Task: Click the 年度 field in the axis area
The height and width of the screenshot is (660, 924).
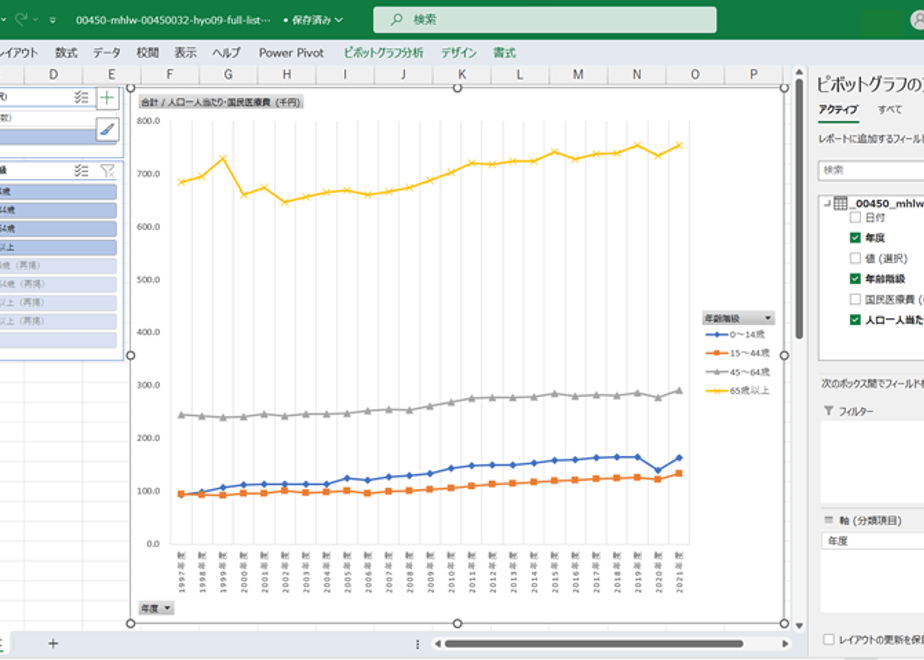Action: (x=873, y=541)
